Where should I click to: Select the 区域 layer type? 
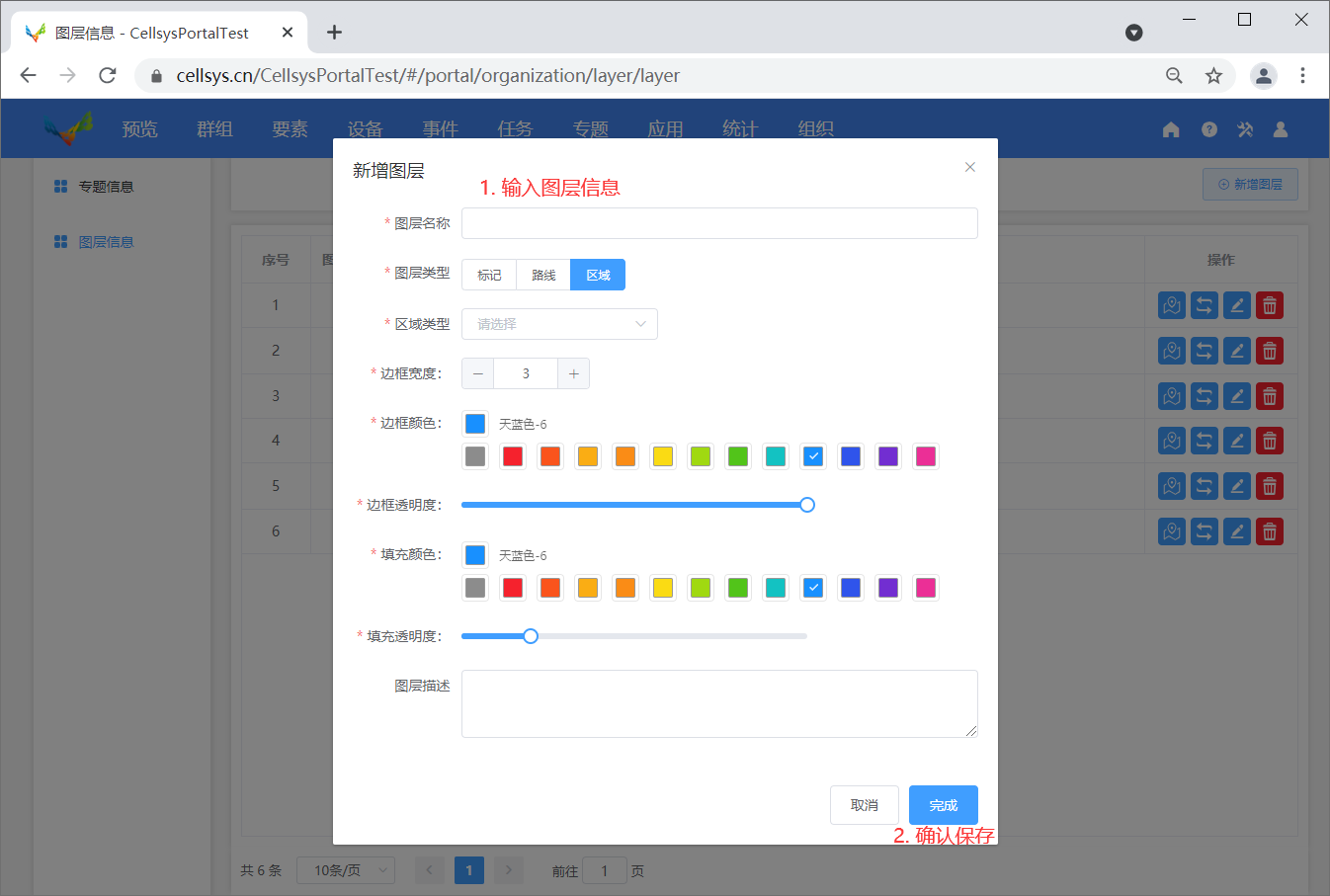tap(598, 275)
